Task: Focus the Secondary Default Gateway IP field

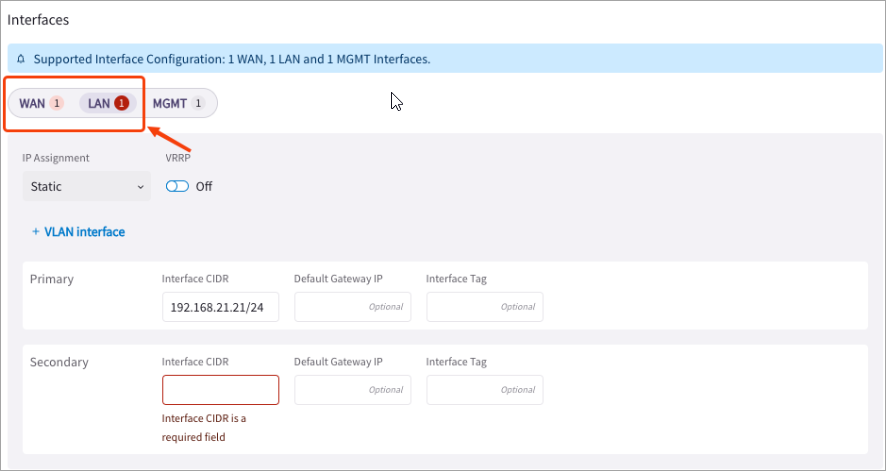Action: (x=352, y=390)
